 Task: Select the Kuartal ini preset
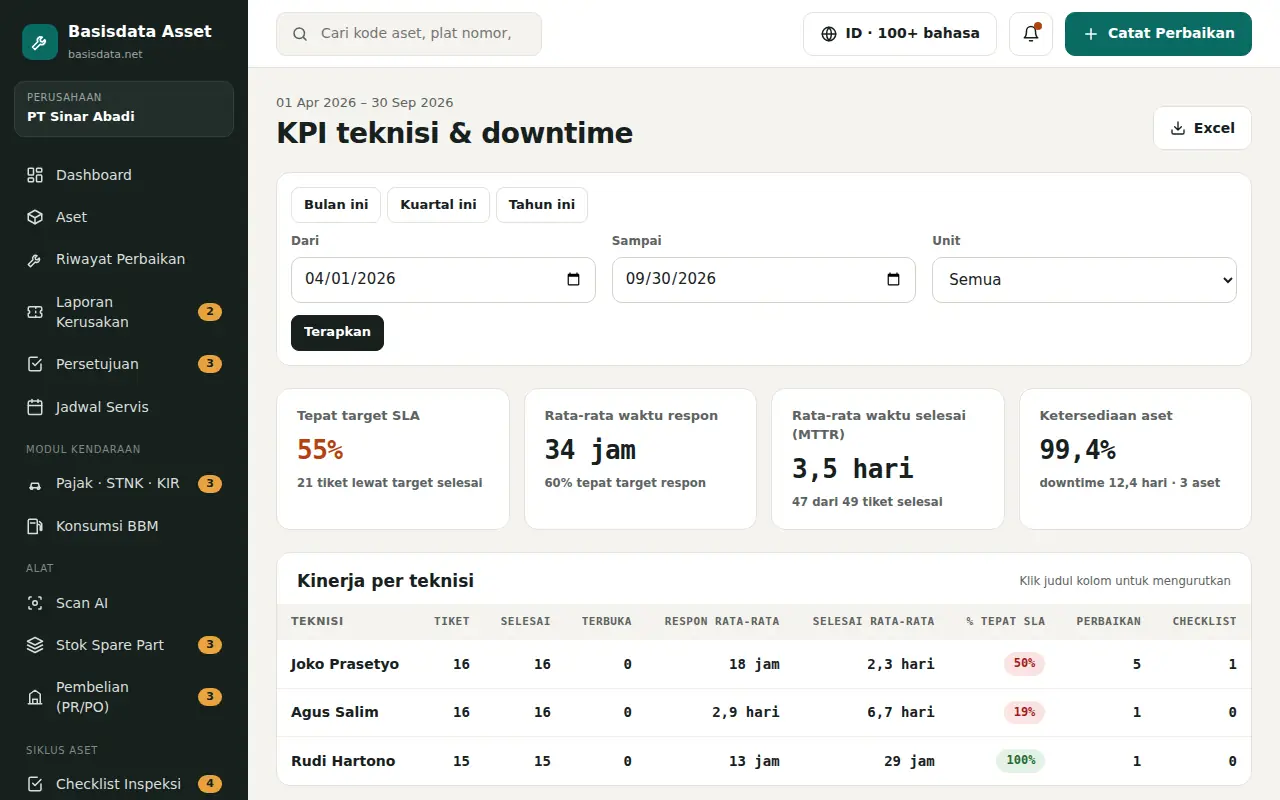pyautogui.click(x=438, y=205)
